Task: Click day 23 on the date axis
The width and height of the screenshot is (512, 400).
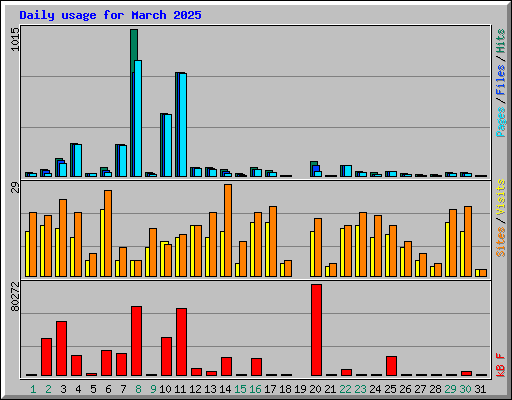Action: tap(360, 389)
